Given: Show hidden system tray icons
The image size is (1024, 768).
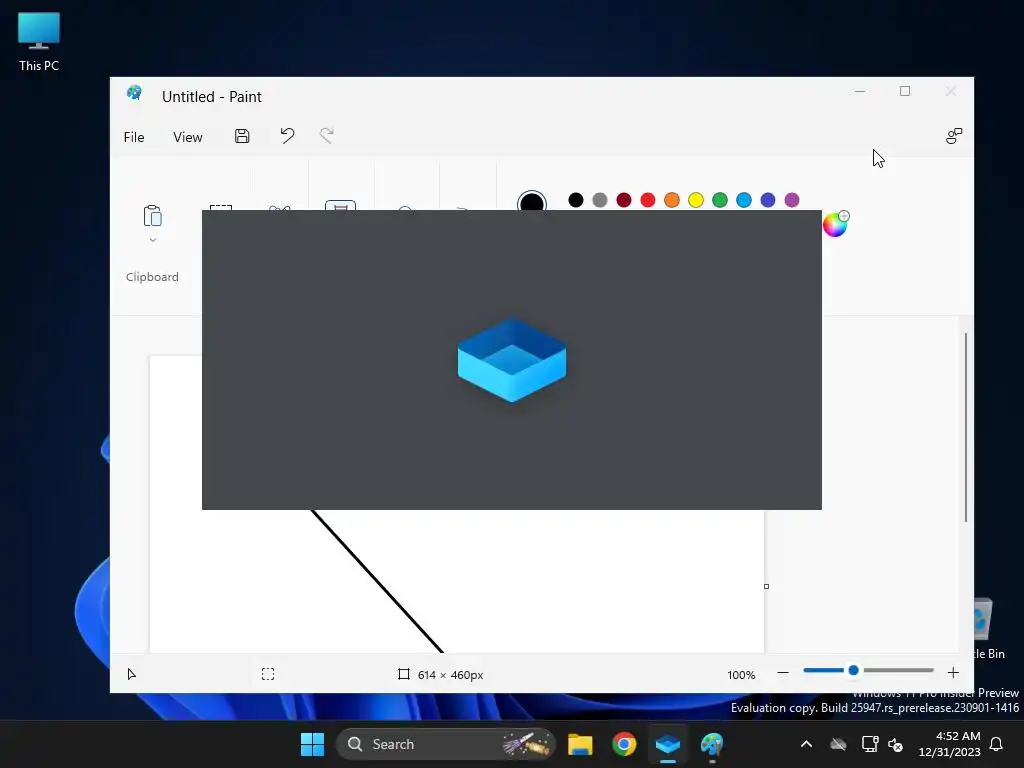Looking at the screenshot, I should [807, 744].
